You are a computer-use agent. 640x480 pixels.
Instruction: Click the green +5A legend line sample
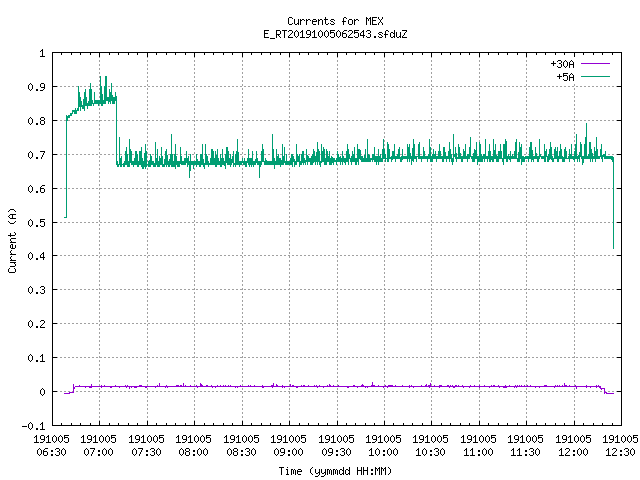tap(595, 76)
